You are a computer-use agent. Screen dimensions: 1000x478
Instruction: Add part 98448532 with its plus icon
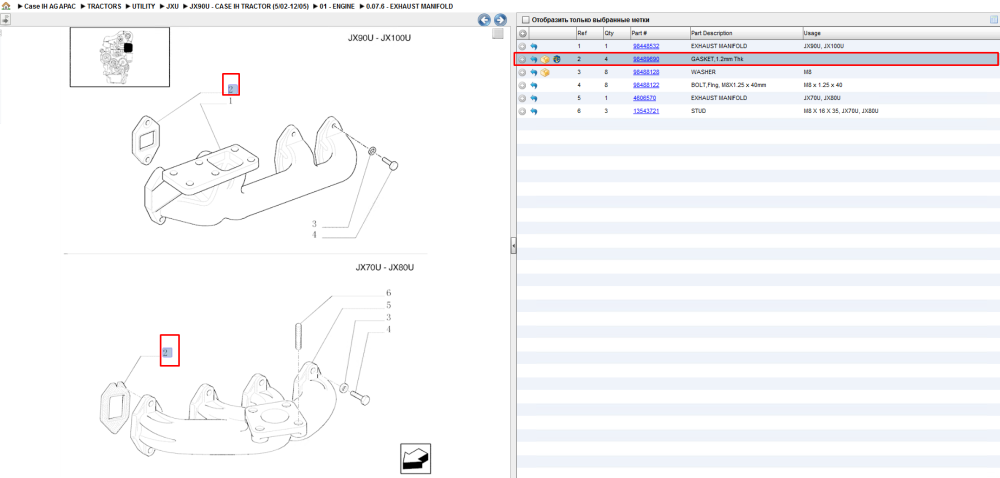522,47
